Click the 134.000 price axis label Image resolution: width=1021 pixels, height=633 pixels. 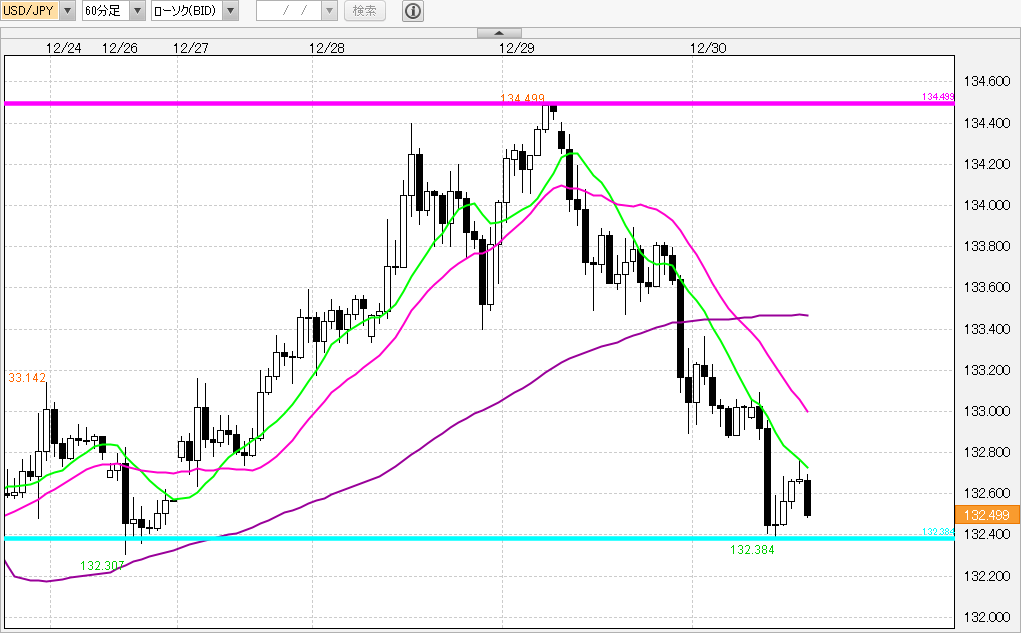click(x=987, y=205)
